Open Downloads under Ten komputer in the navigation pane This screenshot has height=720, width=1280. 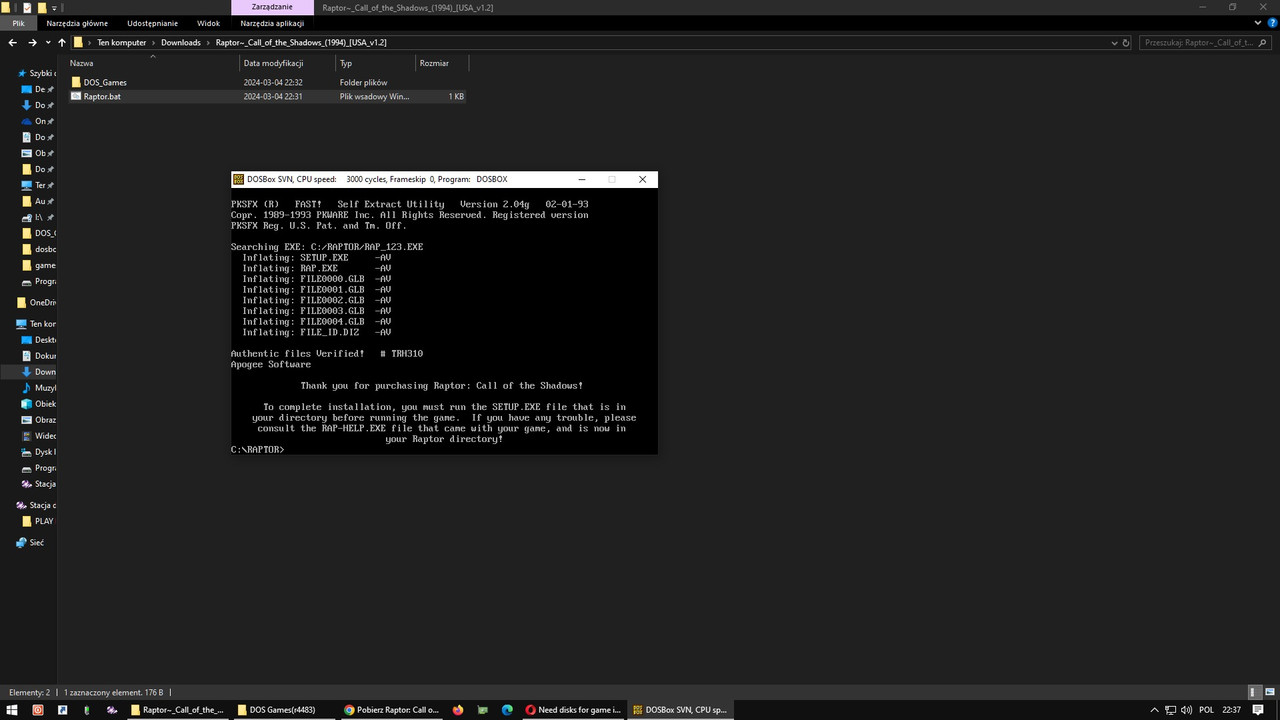(x=39, y=372)
